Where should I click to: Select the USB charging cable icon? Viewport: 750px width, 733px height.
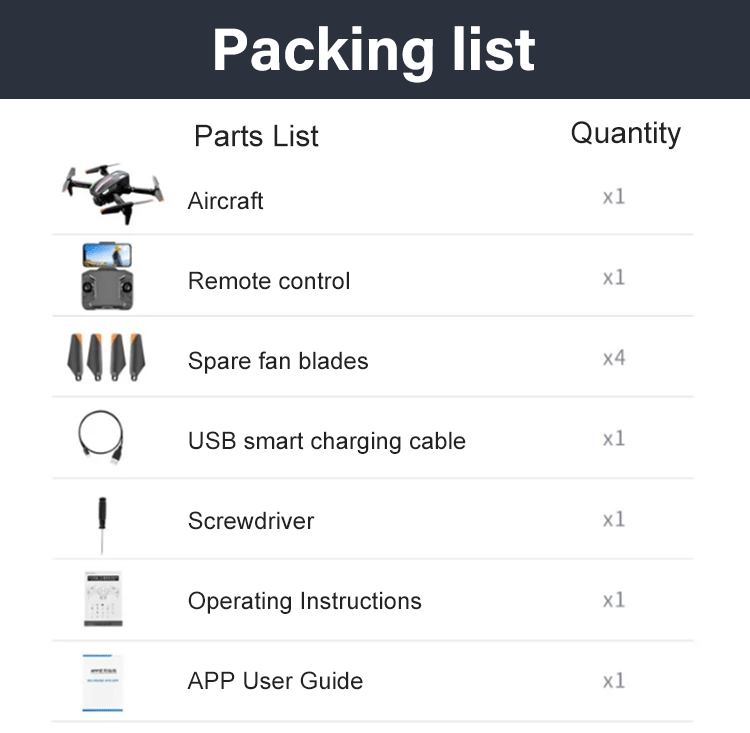[101, 437]
